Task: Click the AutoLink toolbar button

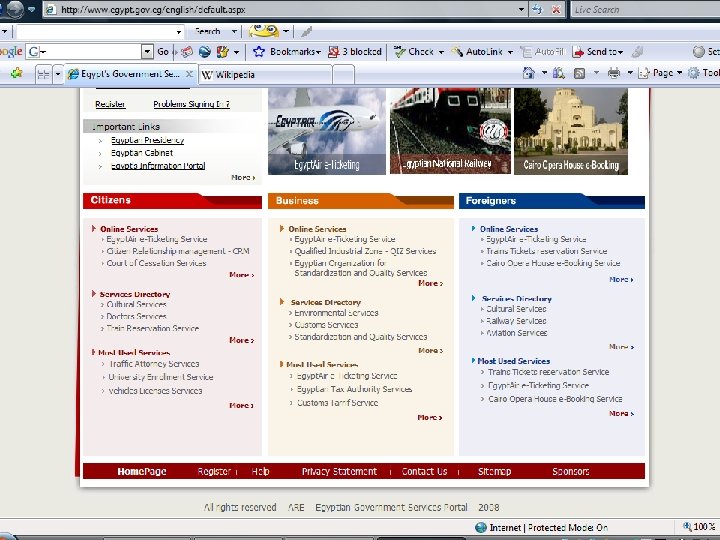Action: tap(478, 52)
